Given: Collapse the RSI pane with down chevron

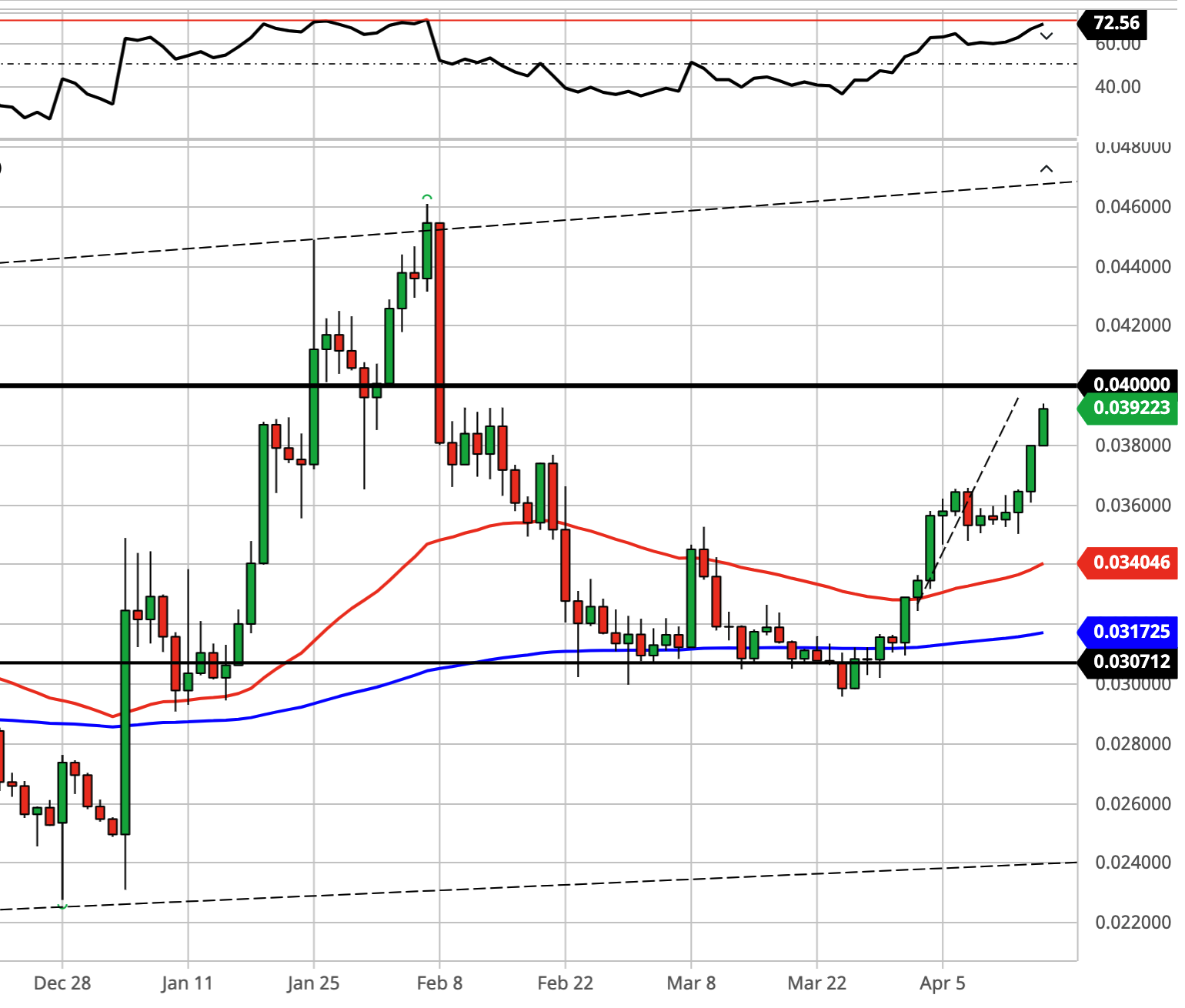Looking at the screenshot, I should 1046,35.
